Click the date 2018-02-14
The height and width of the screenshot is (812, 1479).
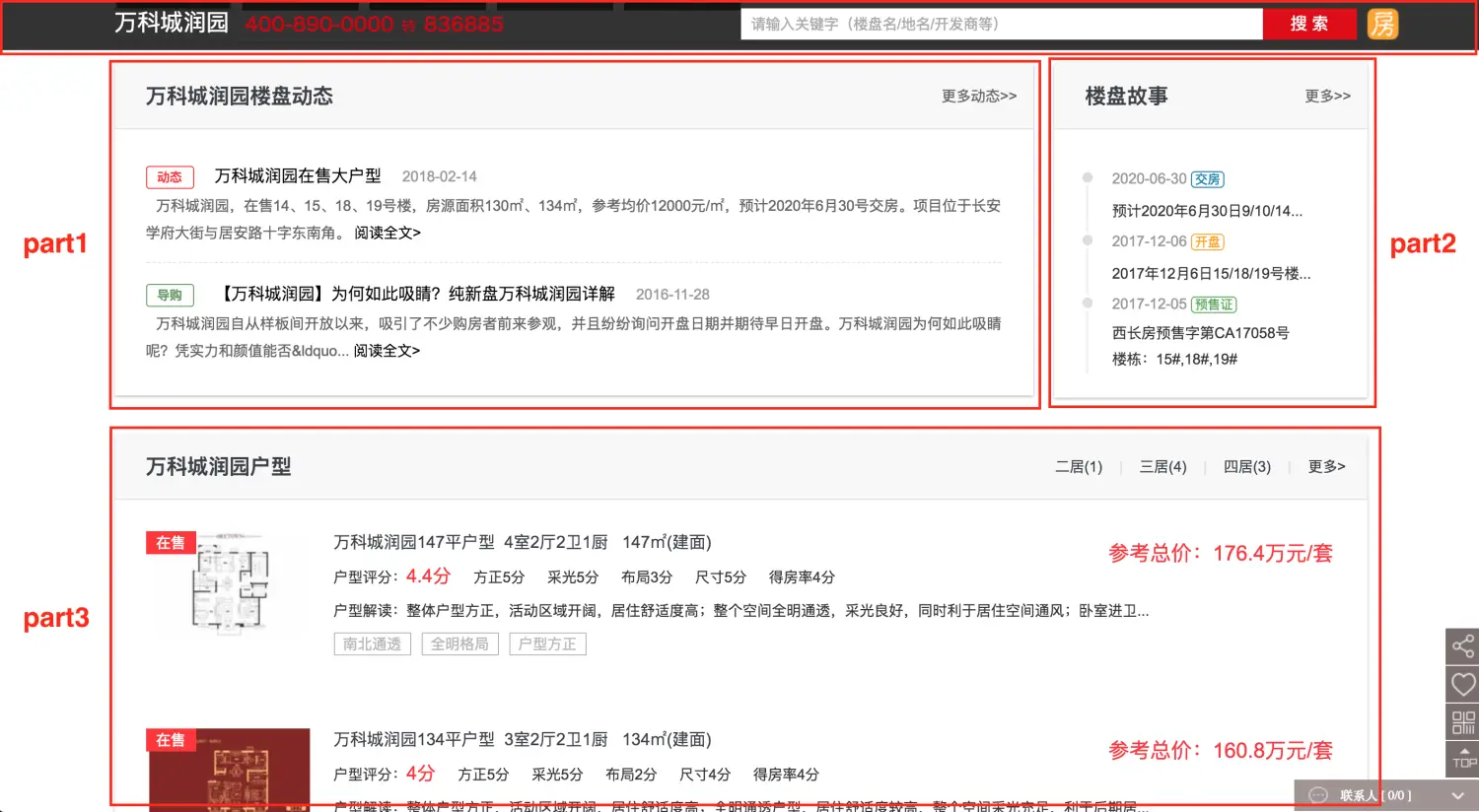click(440, 176)
